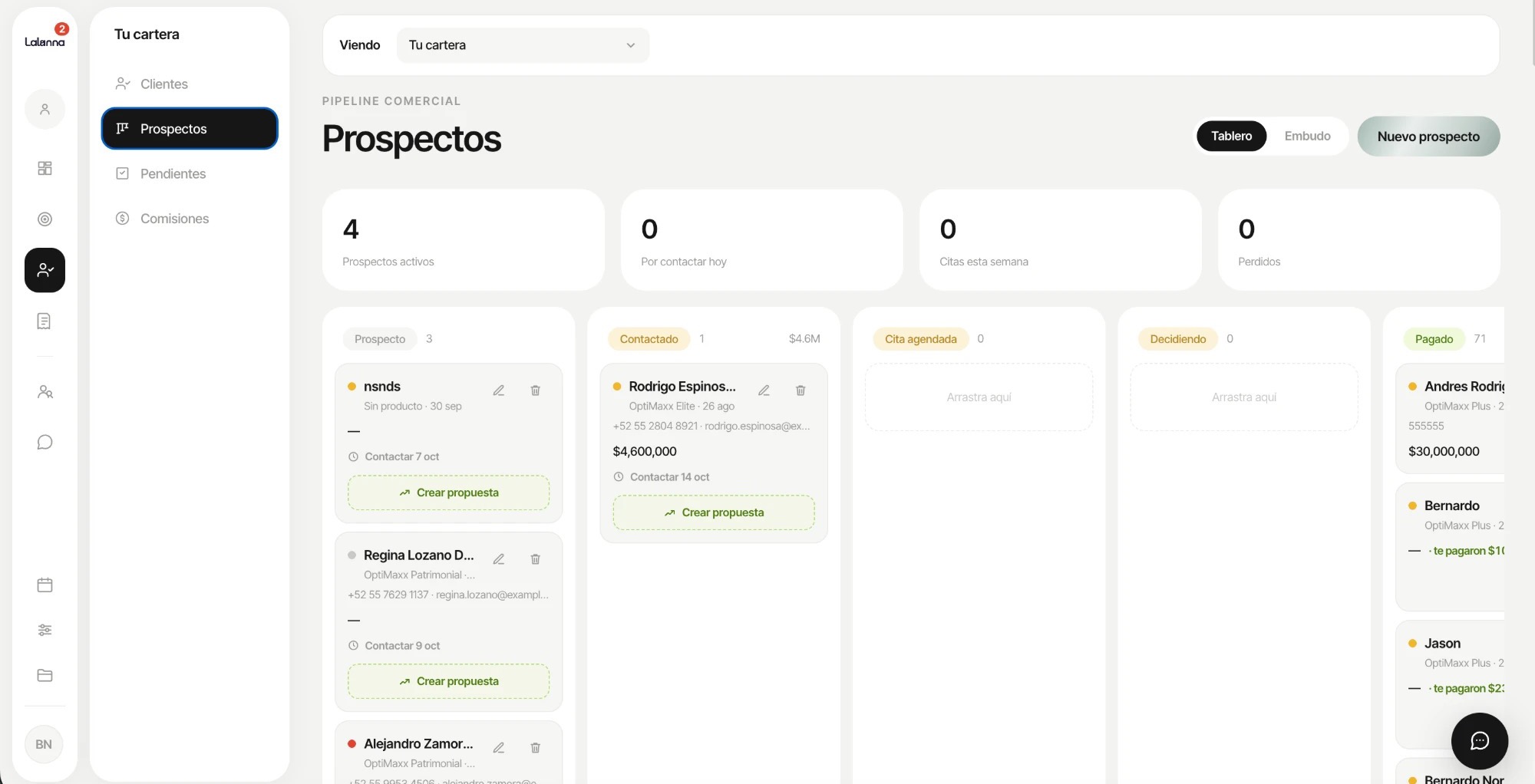Switch to Embudo view
Screen dimensions: 1535x784
click(x=1307, y=136)
